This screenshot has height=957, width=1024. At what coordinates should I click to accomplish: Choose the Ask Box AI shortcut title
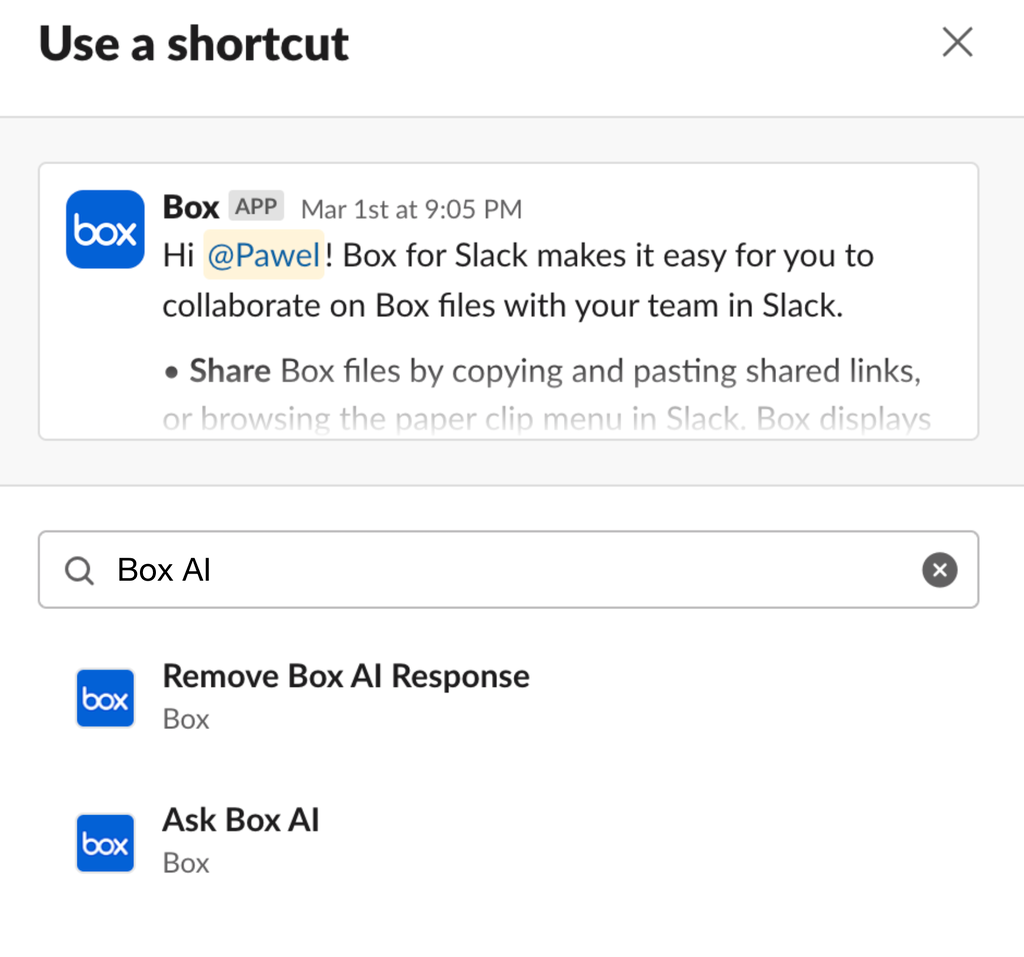click(x=240, y=820)
